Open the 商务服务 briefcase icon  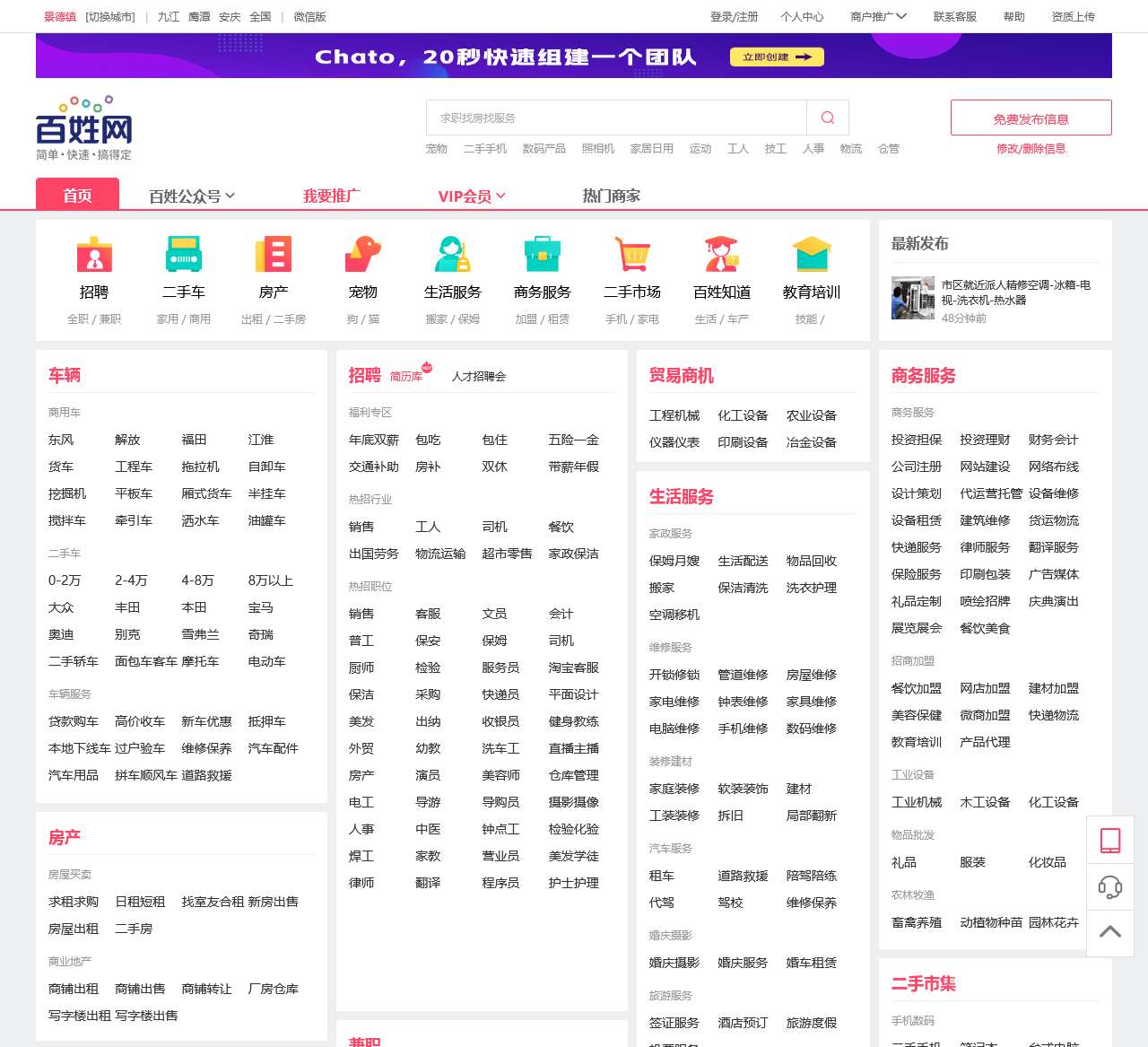tap(544, 256)
